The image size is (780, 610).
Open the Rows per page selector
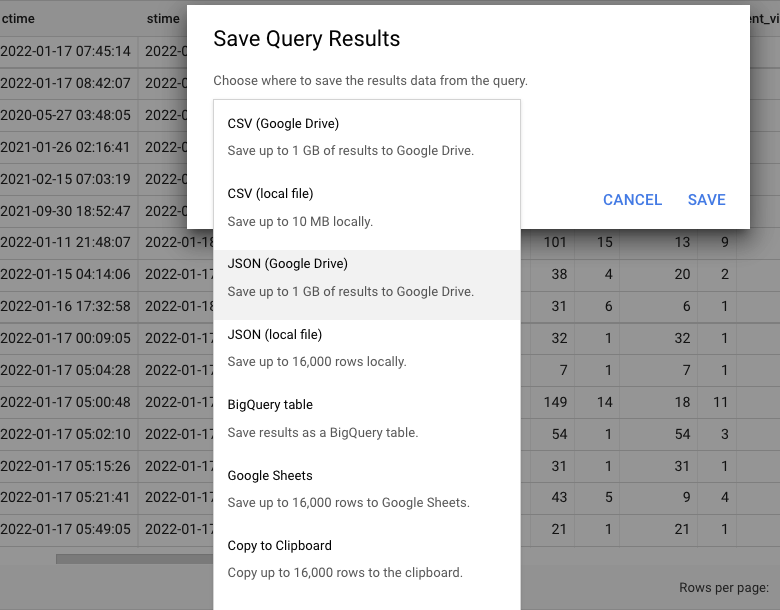tap(724, 588)
